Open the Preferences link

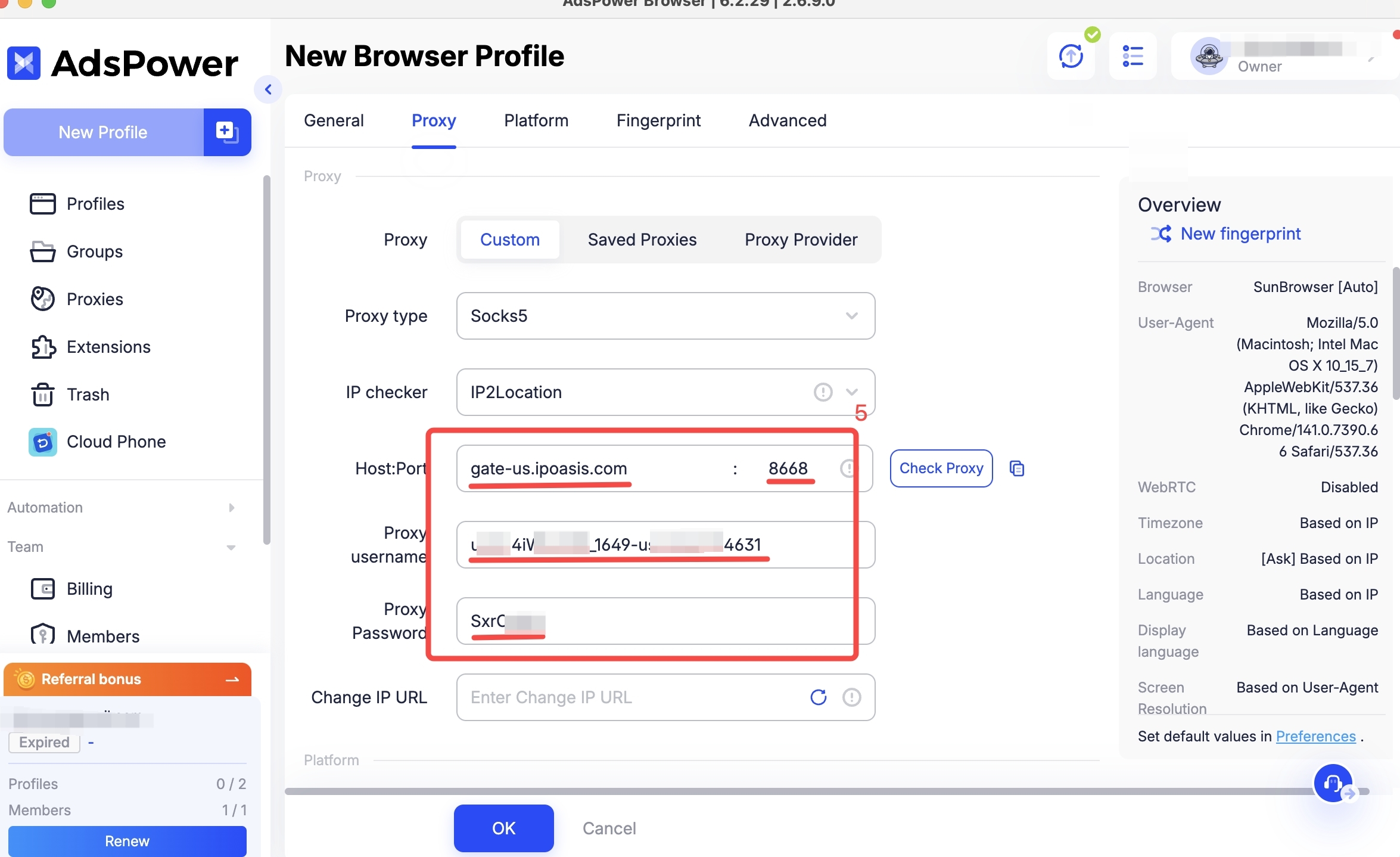coord(1315,737)
